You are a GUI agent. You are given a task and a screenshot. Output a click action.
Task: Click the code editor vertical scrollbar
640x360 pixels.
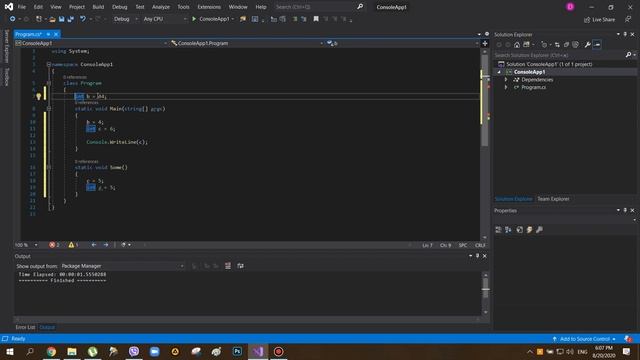[x=484, y=144]
